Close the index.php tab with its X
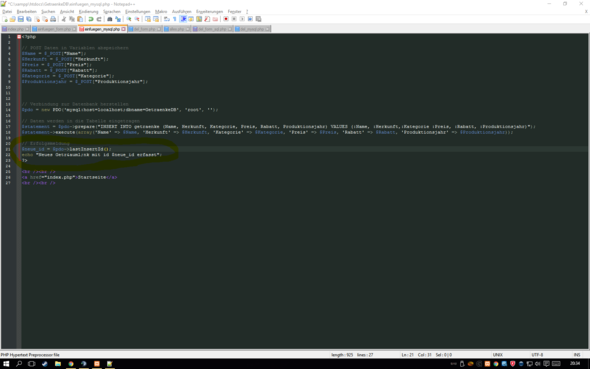Viewport: 590px width, 369px height. pos(27,29)
